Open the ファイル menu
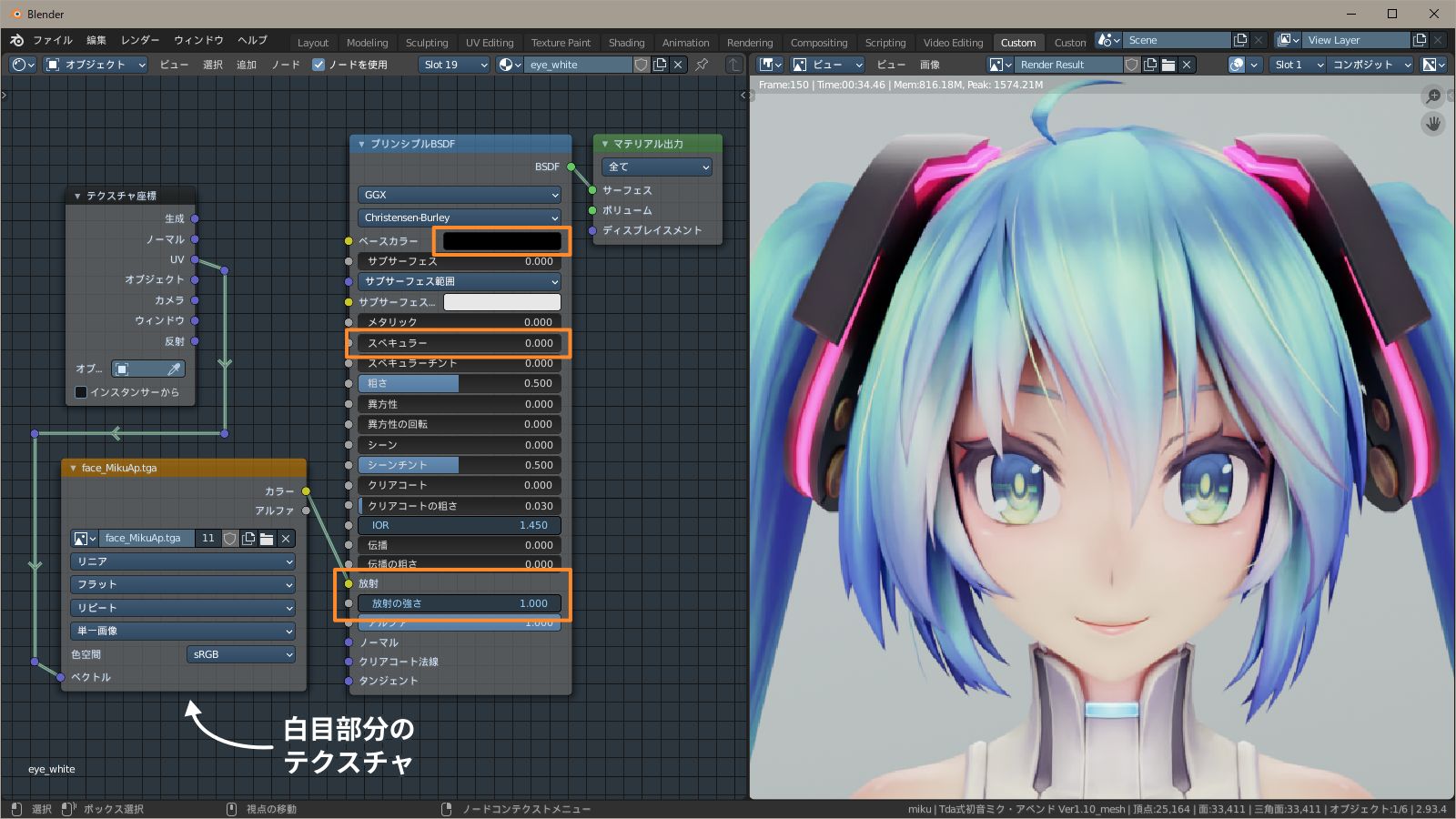This screenshot has height=819, width=1456. (53, 41)
